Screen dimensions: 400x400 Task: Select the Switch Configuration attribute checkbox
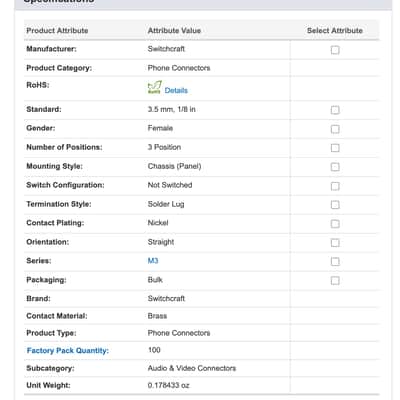point(335,186)
